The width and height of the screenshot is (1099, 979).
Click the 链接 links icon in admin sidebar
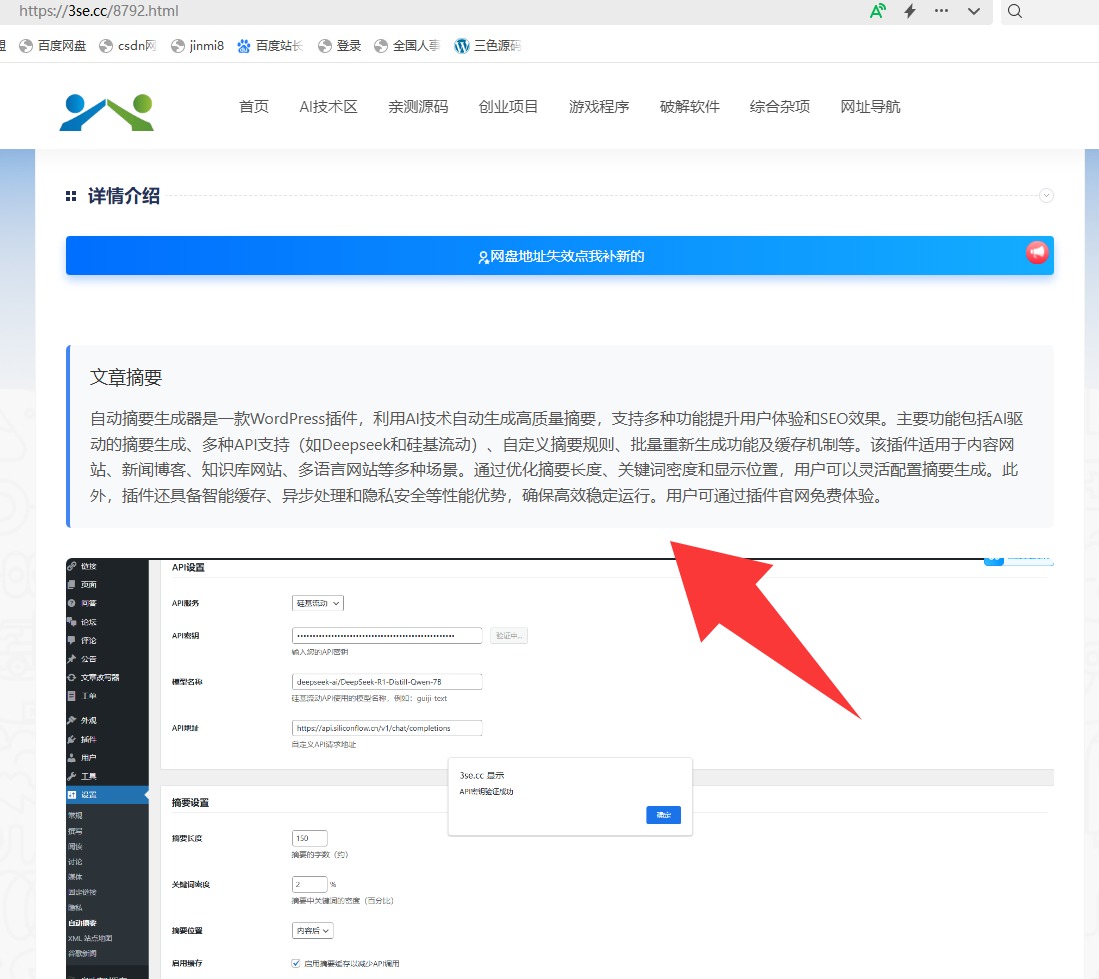click(73, 568)
